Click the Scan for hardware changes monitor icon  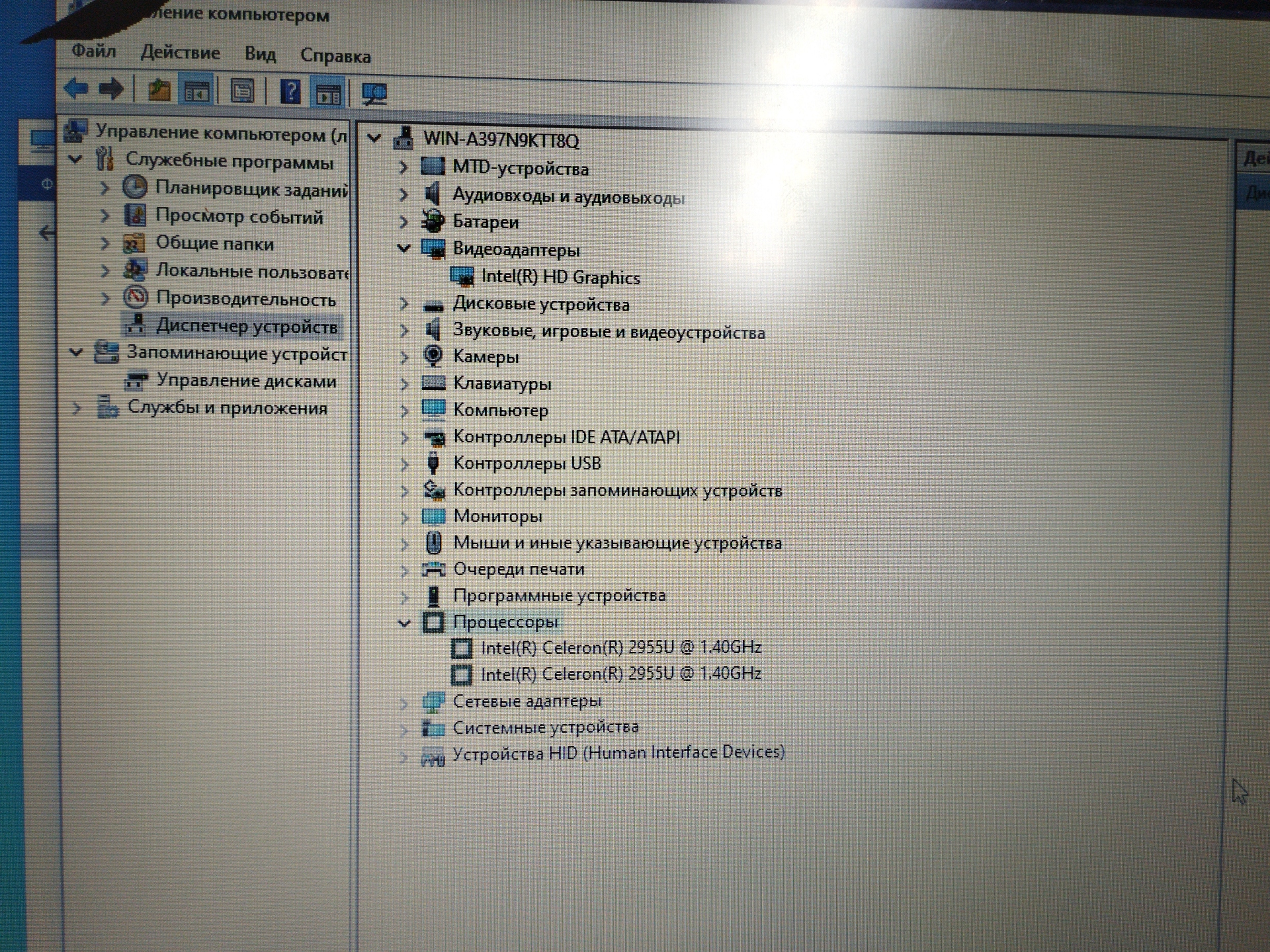click(375, 94)
